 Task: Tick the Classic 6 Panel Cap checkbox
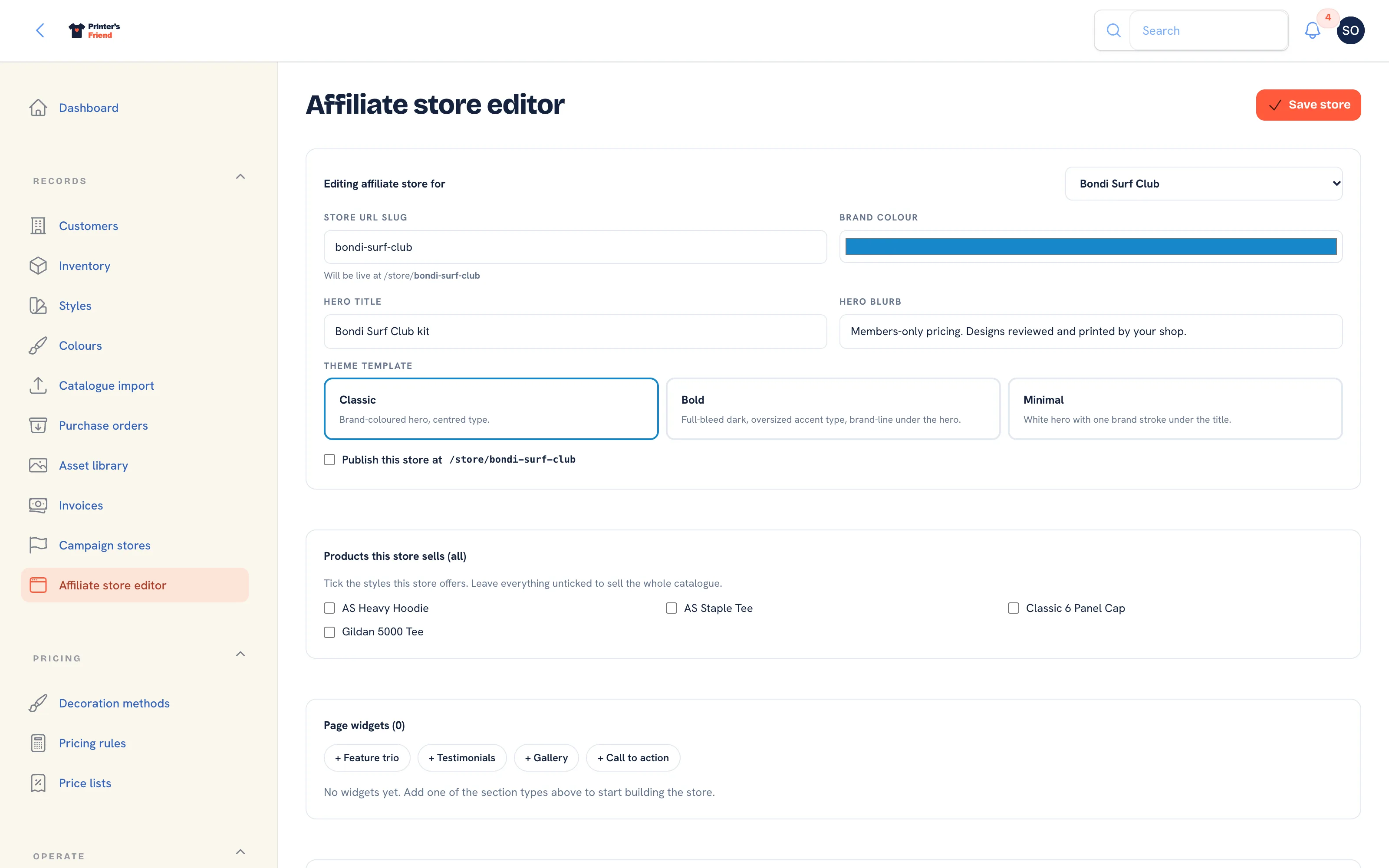[1014, 608]
